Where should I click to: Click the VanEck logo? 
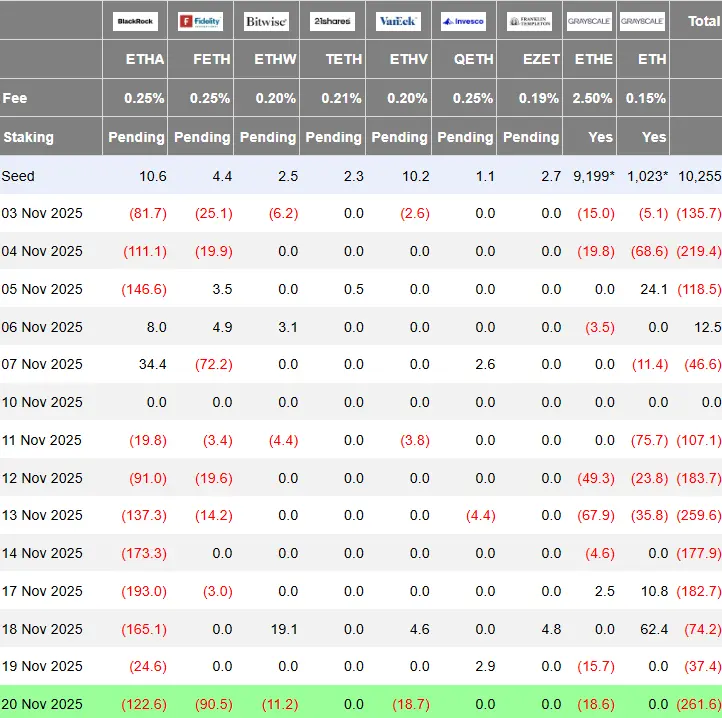click(x=398, y=21)
